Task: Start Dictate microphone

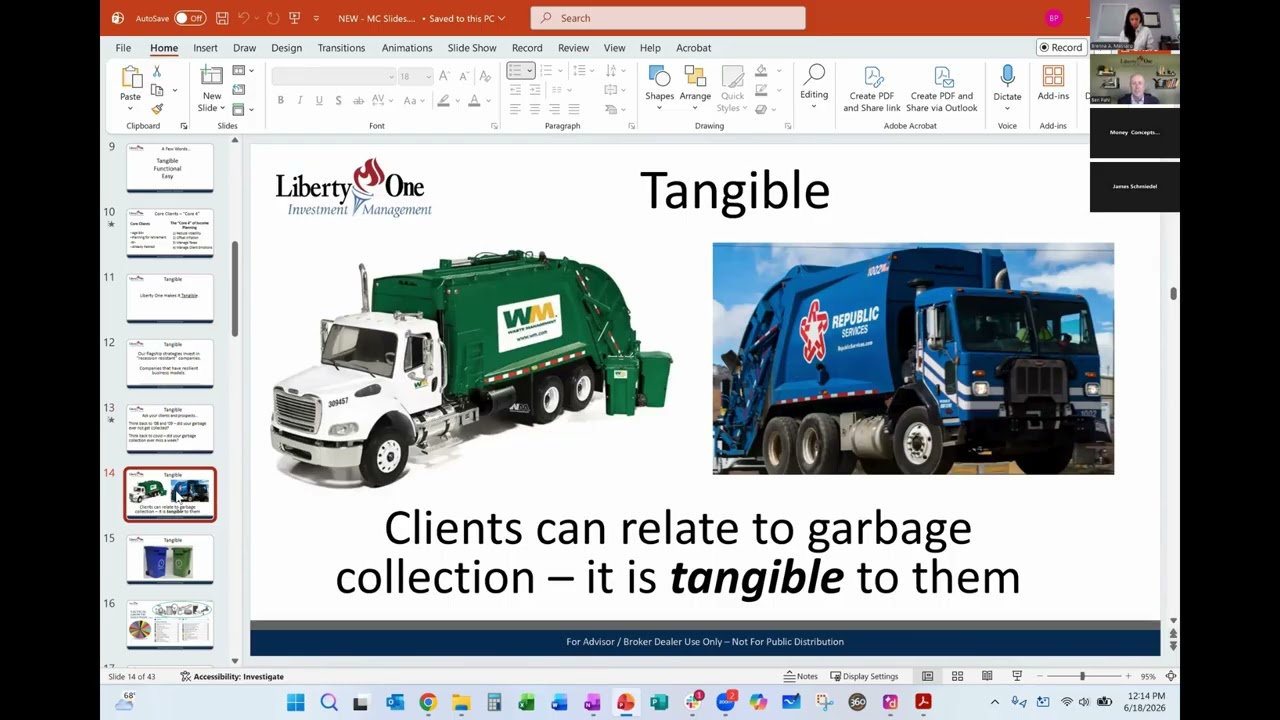Action: (1007, 76)
